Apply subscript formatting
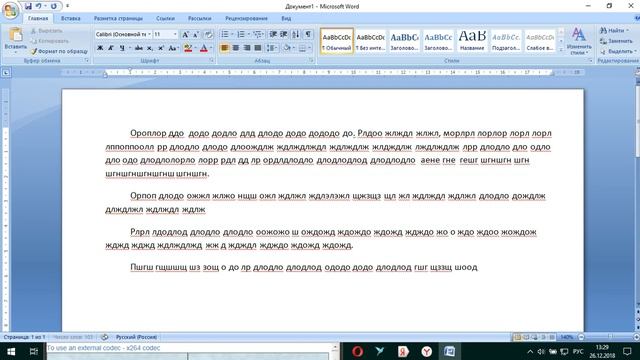 [x=150, y=48]
